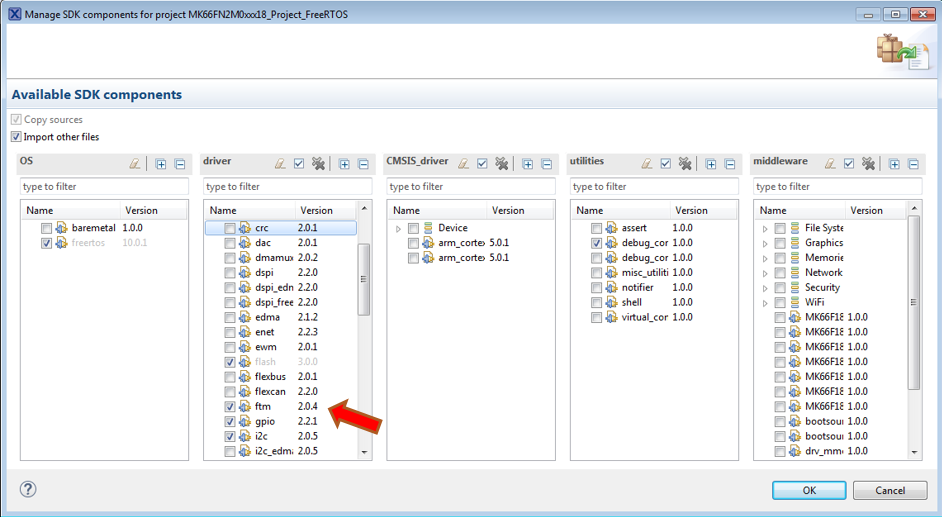Clear the driver panel filter icon
Image resolution: width=942 pixels, height=517 pixels.
point(280,163)
